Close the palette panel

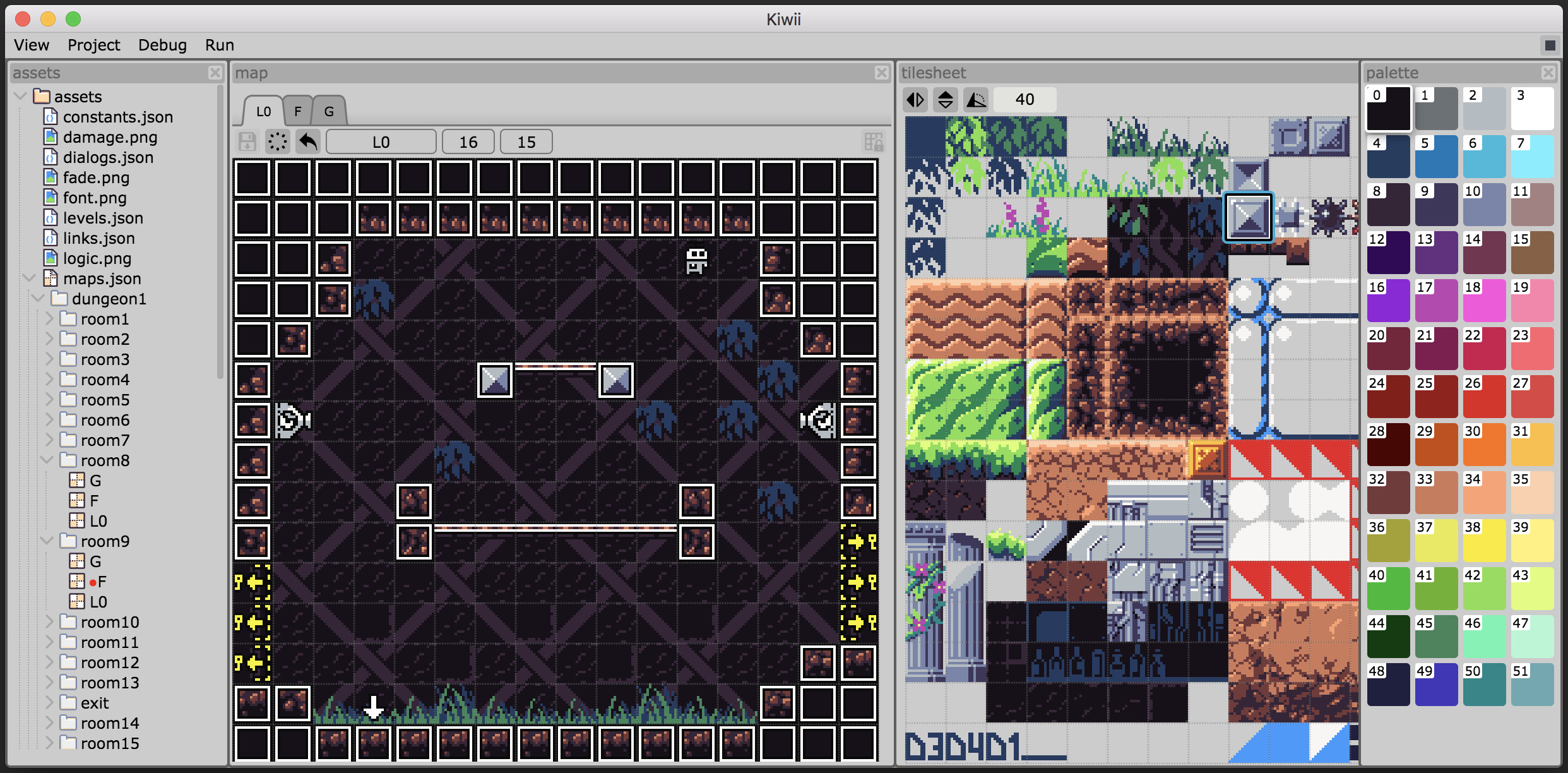[x=1548, y=73]
